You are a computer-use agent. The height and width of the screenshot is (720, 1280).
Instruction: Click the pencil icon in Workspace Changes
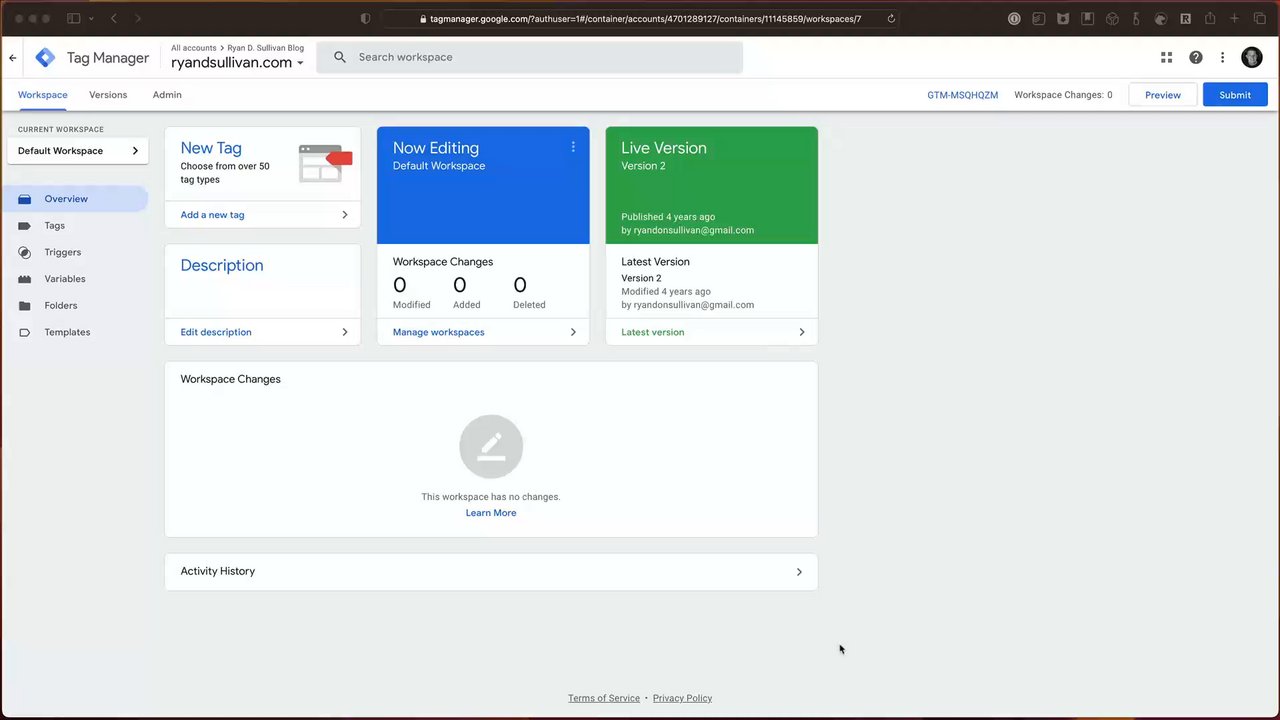coord(491,447)
